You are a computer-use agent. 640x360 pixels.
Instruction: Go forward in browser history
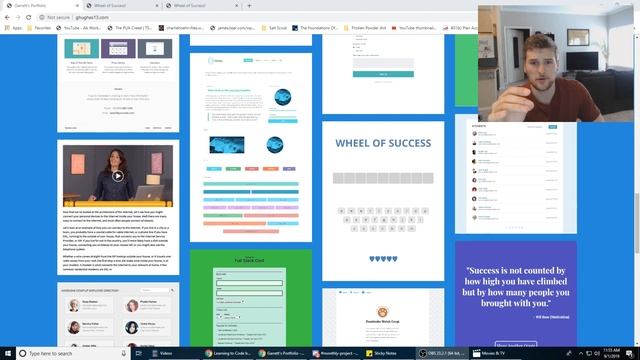click(18, 18)
